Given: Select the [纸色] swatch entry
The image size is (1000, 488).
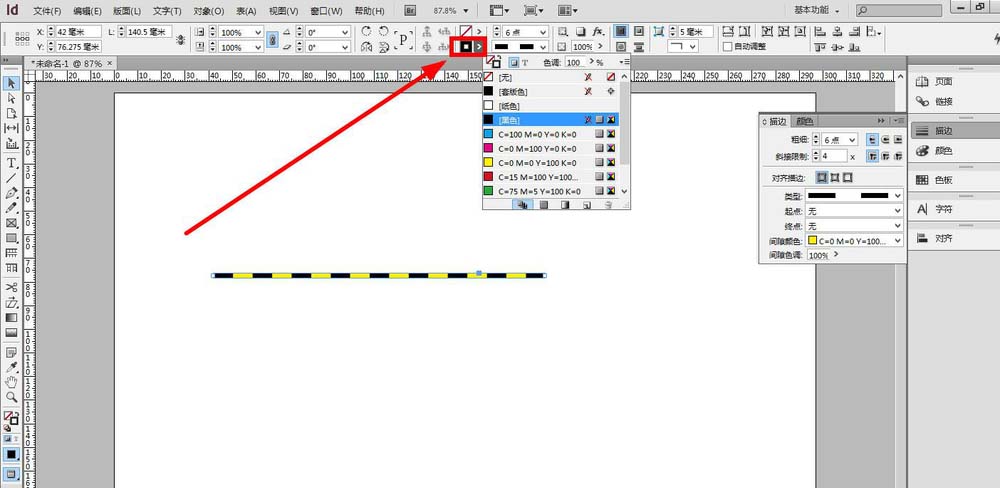Looking at the screenshot, I should tap(512, 105).
